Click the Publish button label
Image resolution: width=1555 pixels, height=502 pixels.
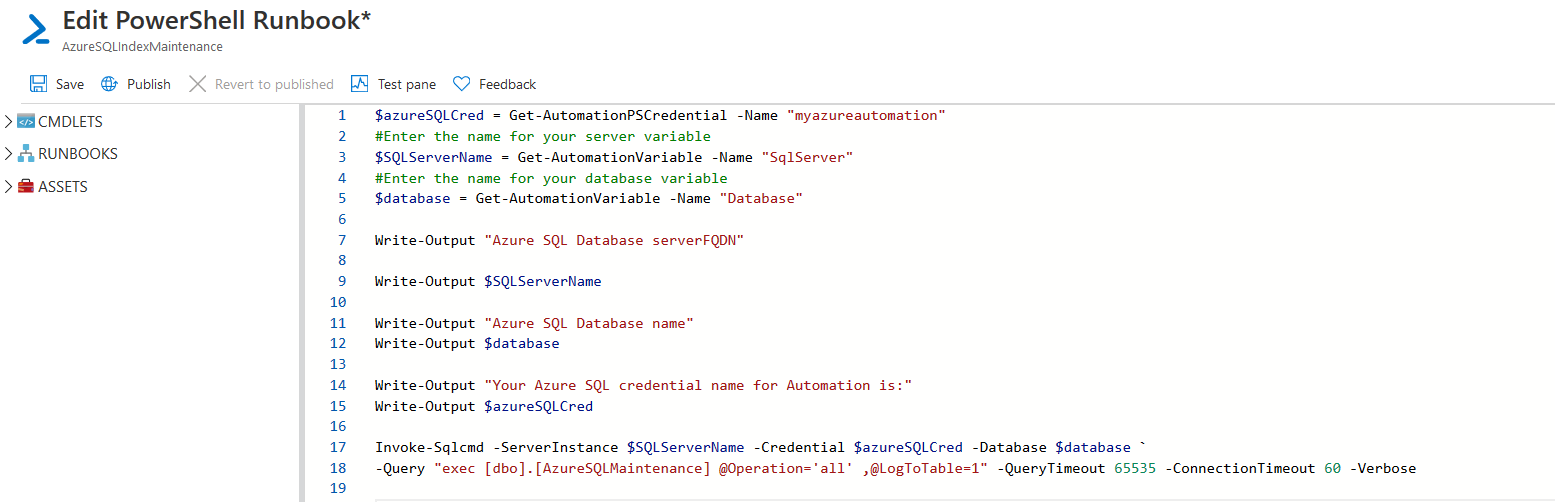(x=149, y=84)
